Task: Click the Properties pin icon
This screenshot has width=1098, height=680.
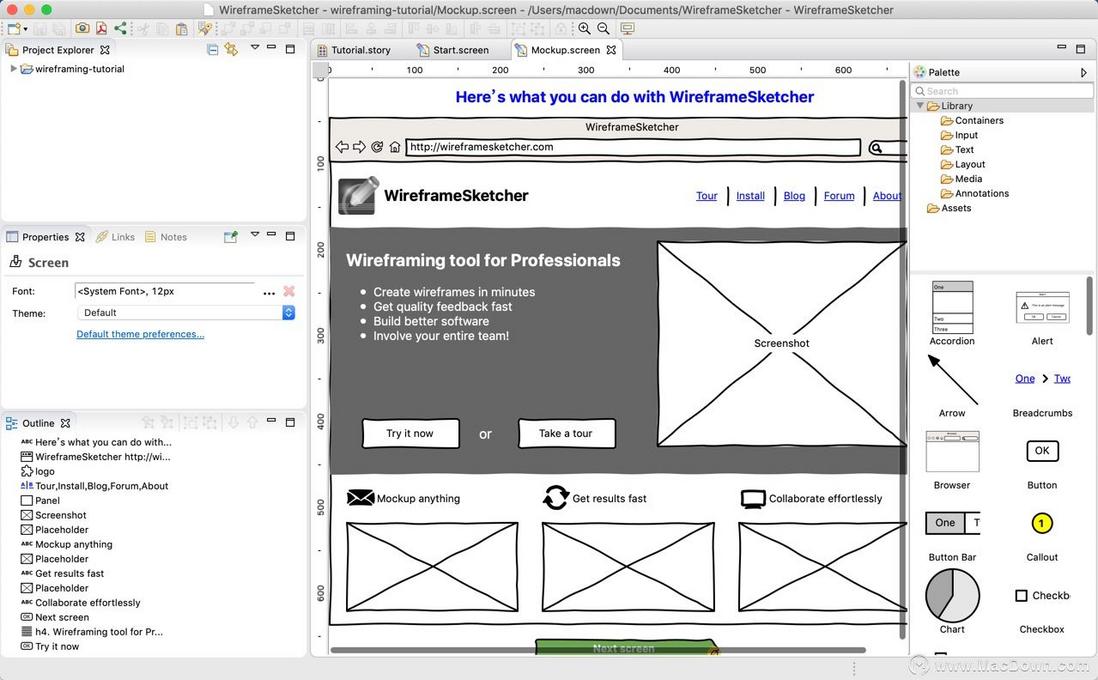Action: (230, 237)
